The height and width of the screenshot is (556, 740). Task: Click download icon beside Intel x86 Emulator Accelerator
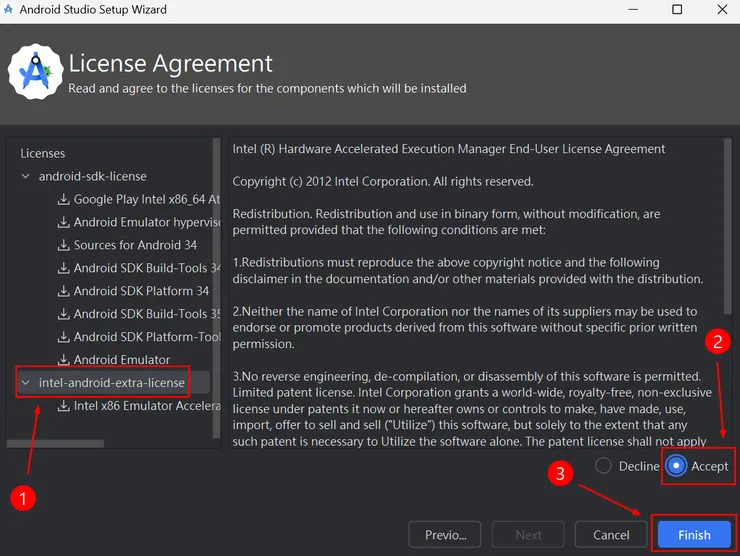click(x=63, y=406)
